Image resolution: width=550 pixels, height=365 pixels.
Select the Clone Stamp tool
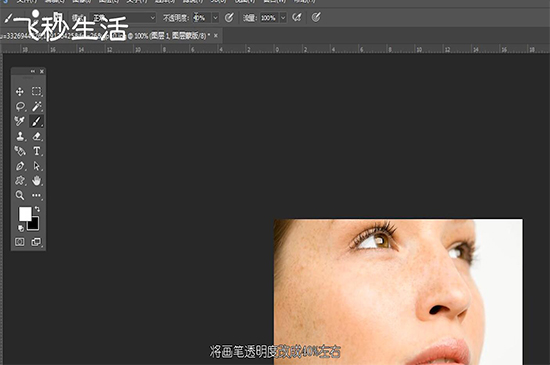click(x=20, y=136)
